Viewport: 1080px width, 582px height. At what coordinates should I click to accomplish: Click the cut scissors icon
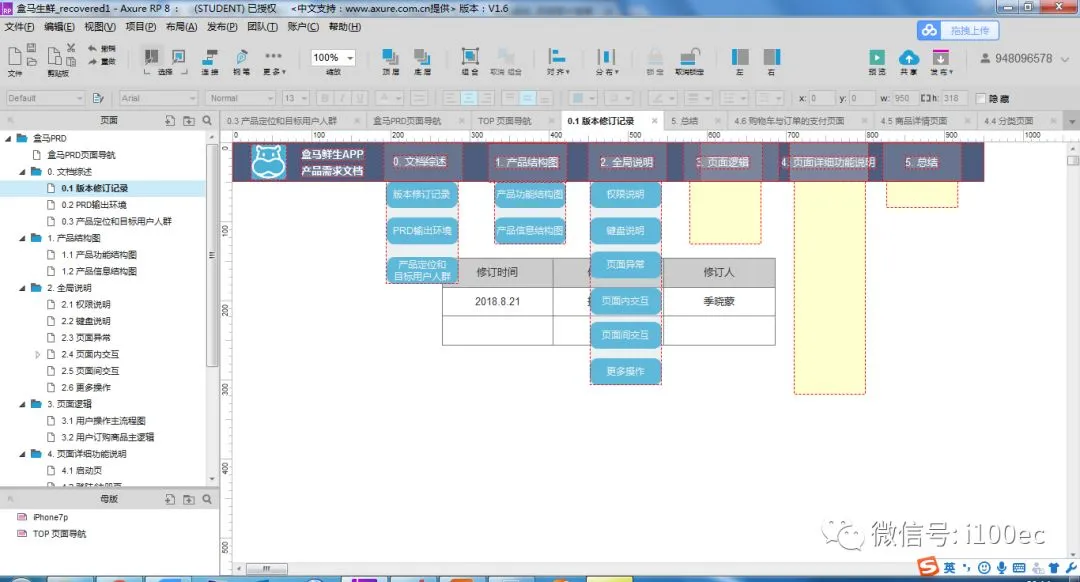(x=71, y=48)
